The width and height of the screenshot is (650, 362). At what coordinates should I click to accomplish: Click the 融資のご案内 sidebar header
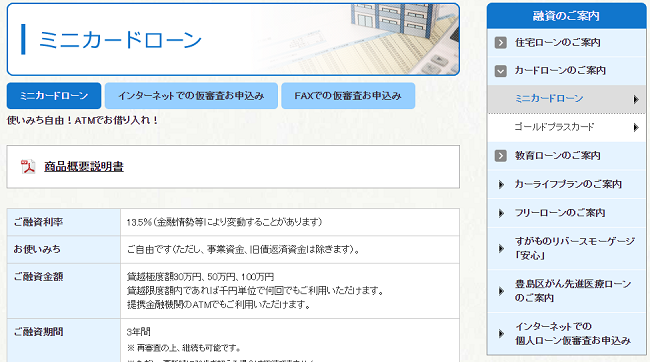pos(566,16)
